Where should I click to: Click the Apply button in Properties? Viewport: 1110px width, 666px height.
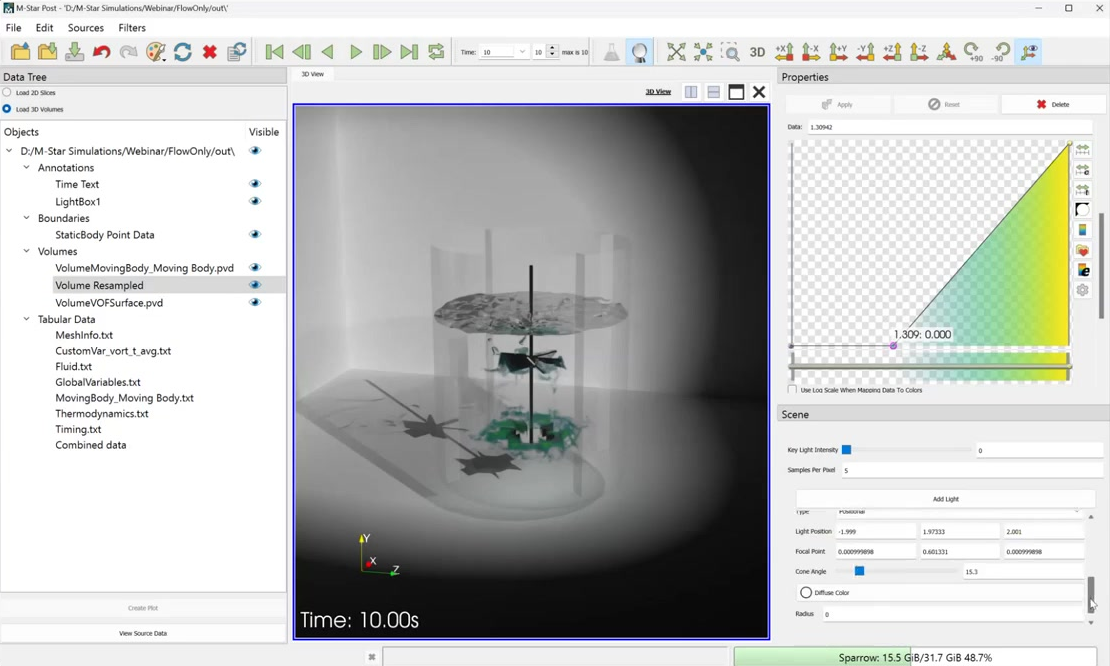coord(837,104)
